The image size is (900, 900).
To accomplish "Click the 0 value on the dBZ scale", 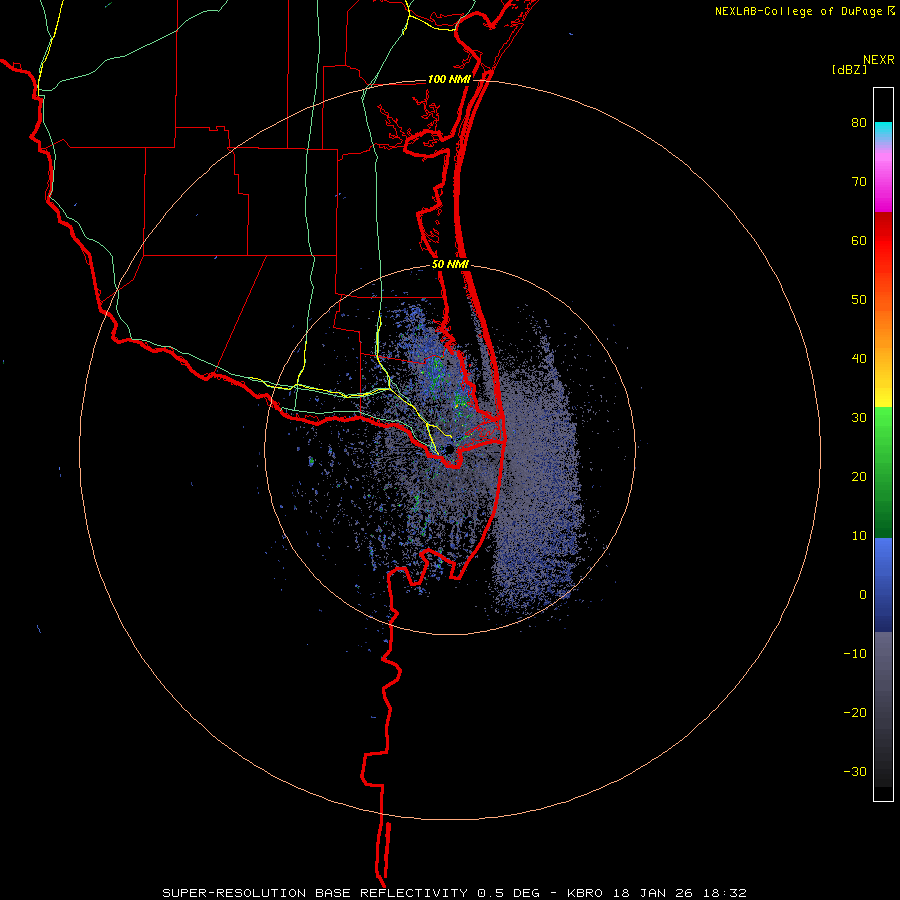I will [863, 595].
